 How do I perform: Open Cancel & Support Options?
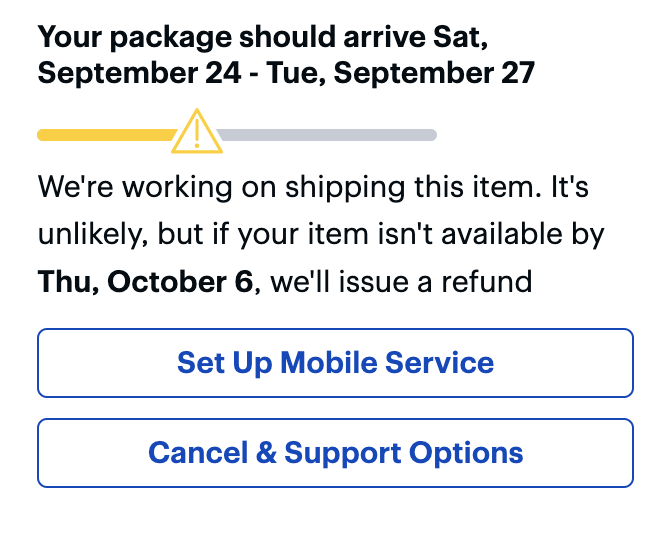[x=335, y=453]
